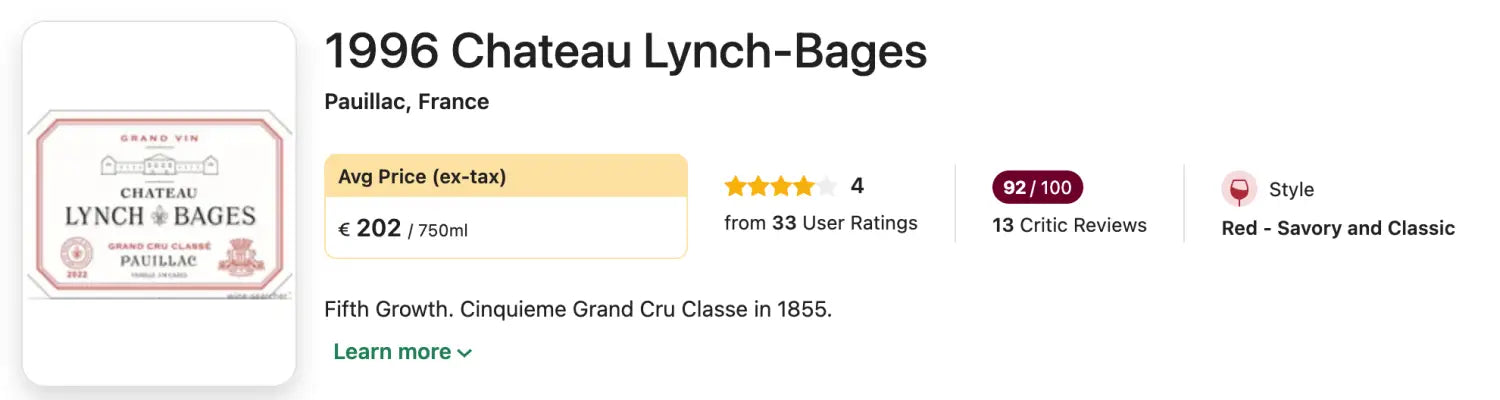1500x400 pixels.
Task: Click the average rating number 4
Action: (857, 186)
